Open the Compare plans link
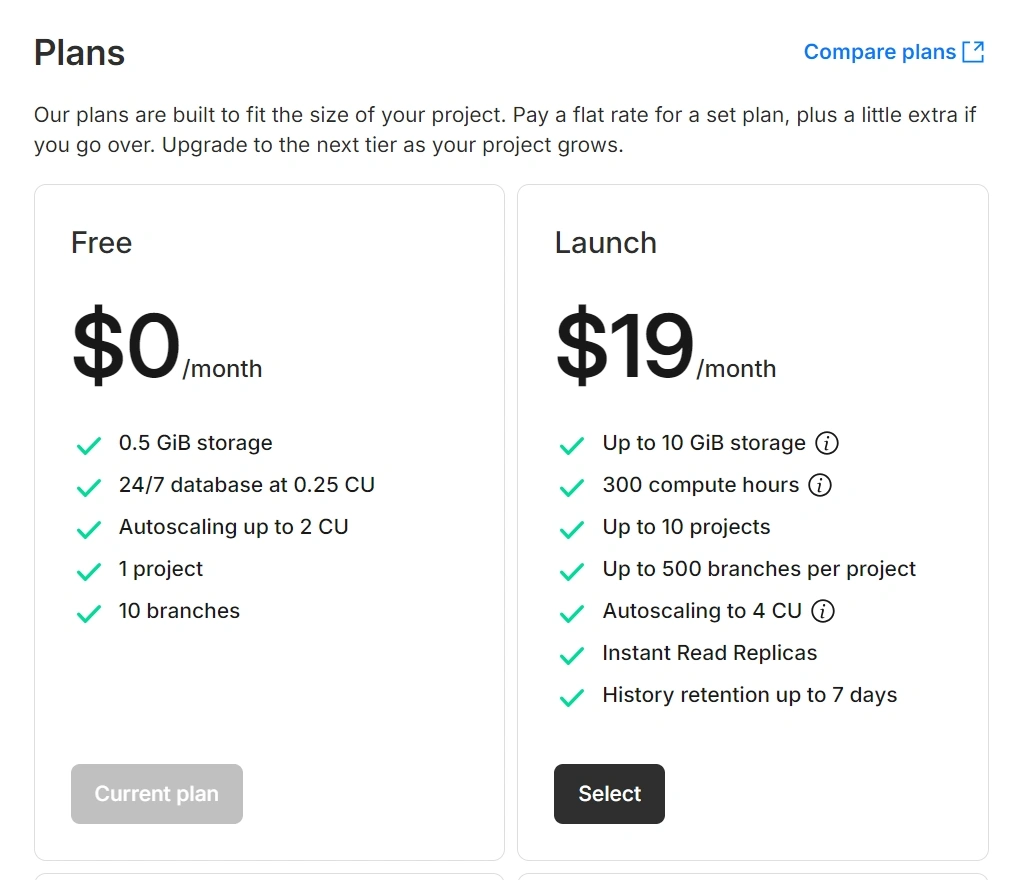The image size is (1009, 880). (880, 52)
